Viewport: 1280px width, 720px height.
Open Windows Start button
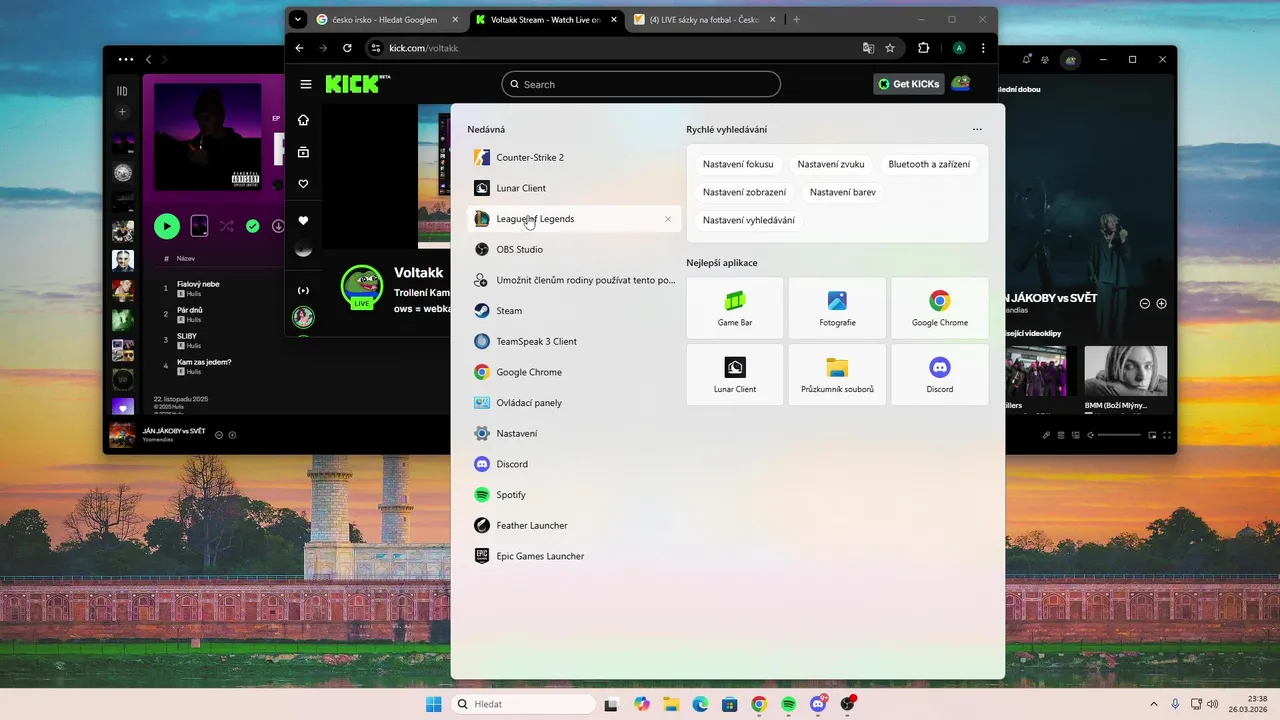click(433, 704)
